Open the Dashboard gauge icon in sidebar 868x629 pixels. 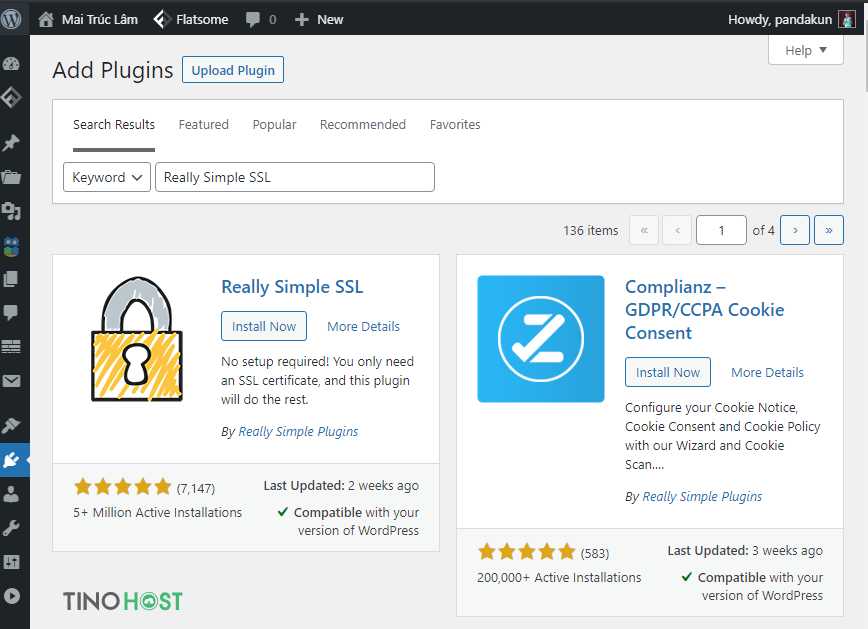point(11,64)
